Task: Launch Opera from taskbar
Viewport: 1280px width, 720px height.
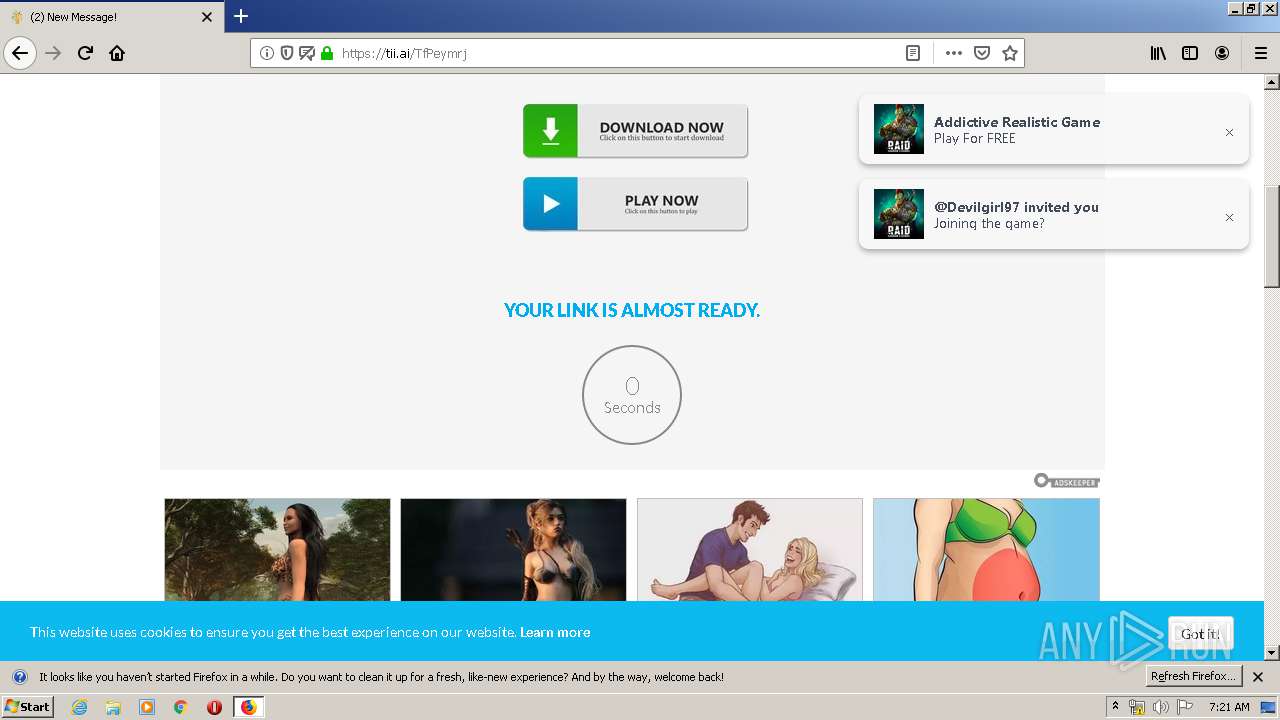Action: click(214, 707)
